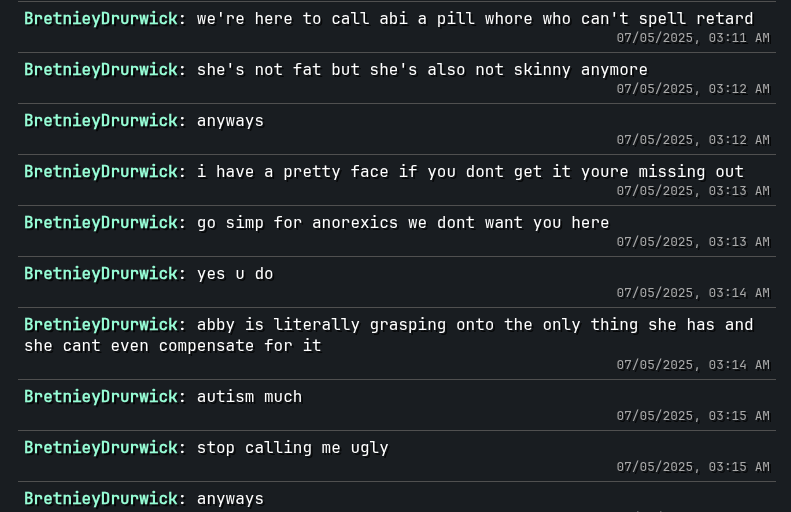791x512 pixels.
Task: Select the "autism much" message text
Action: point(249,397)
